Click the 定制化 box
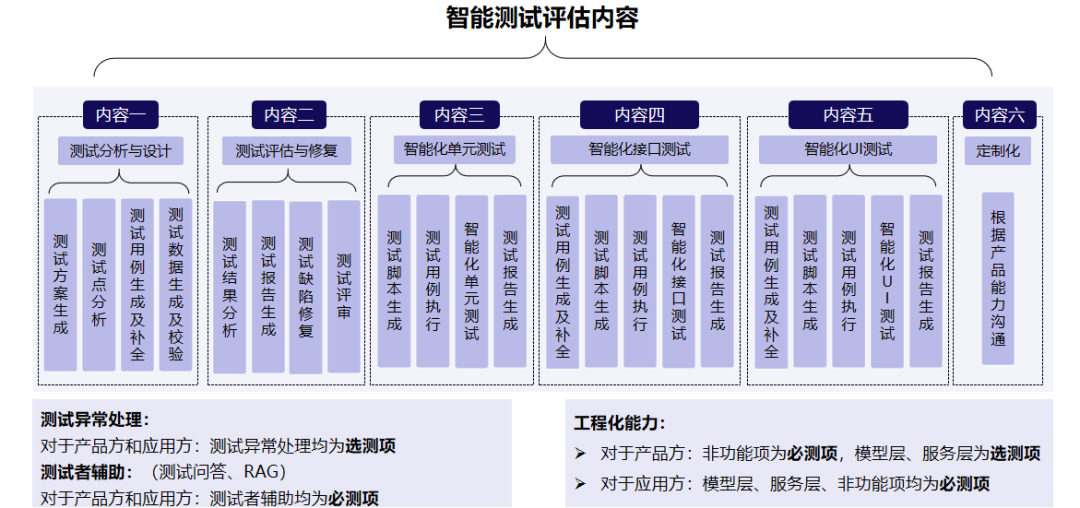1080x508 pixels. tap(998, 151)
